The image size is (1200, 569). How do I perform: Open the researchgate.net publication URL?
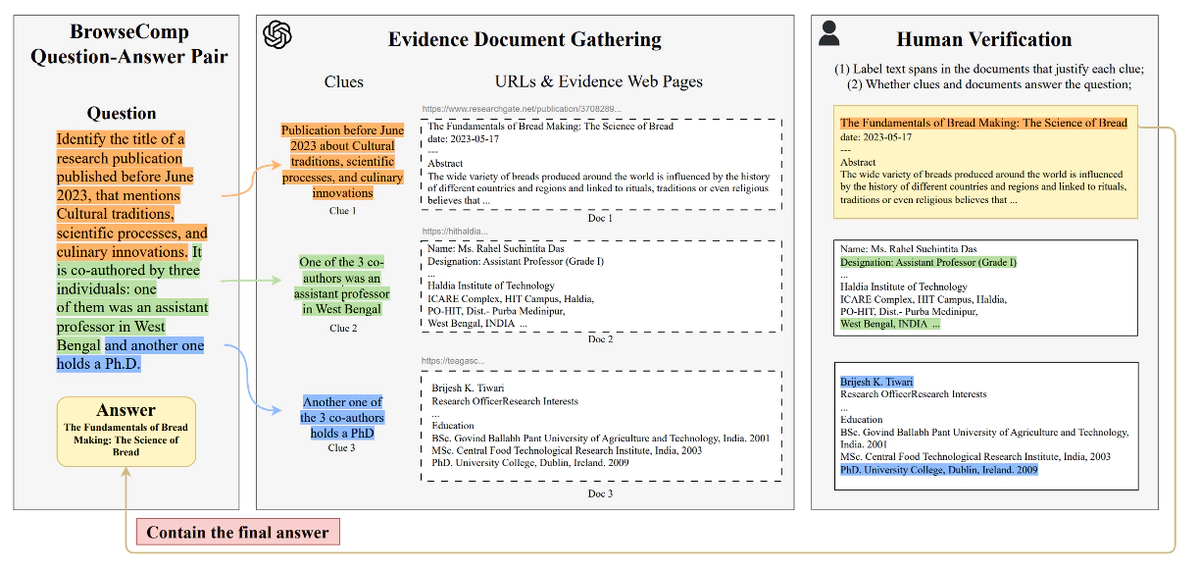point(521,108)
